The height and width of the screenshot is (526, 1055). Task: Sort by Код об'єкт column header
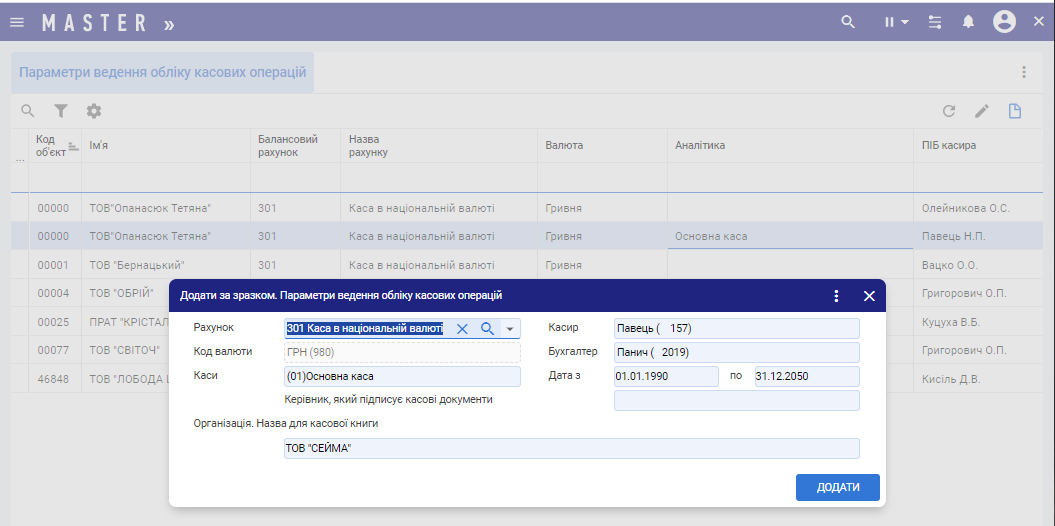[52, 145]
